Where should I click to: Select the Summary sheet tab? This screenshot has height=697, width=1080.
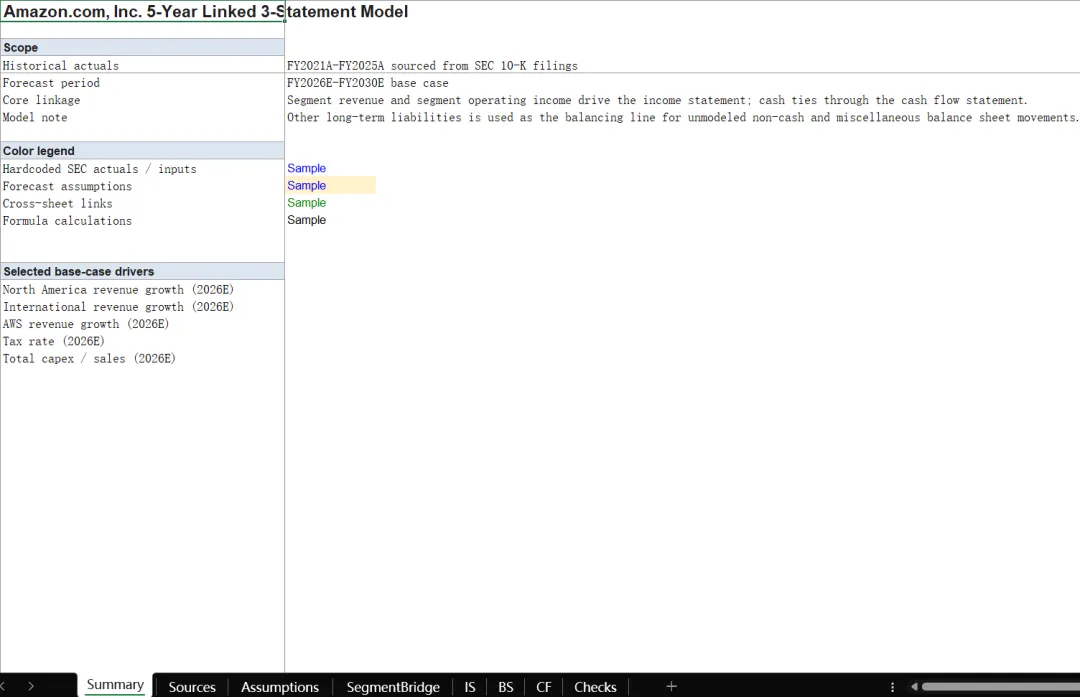(x=115, y=685)
